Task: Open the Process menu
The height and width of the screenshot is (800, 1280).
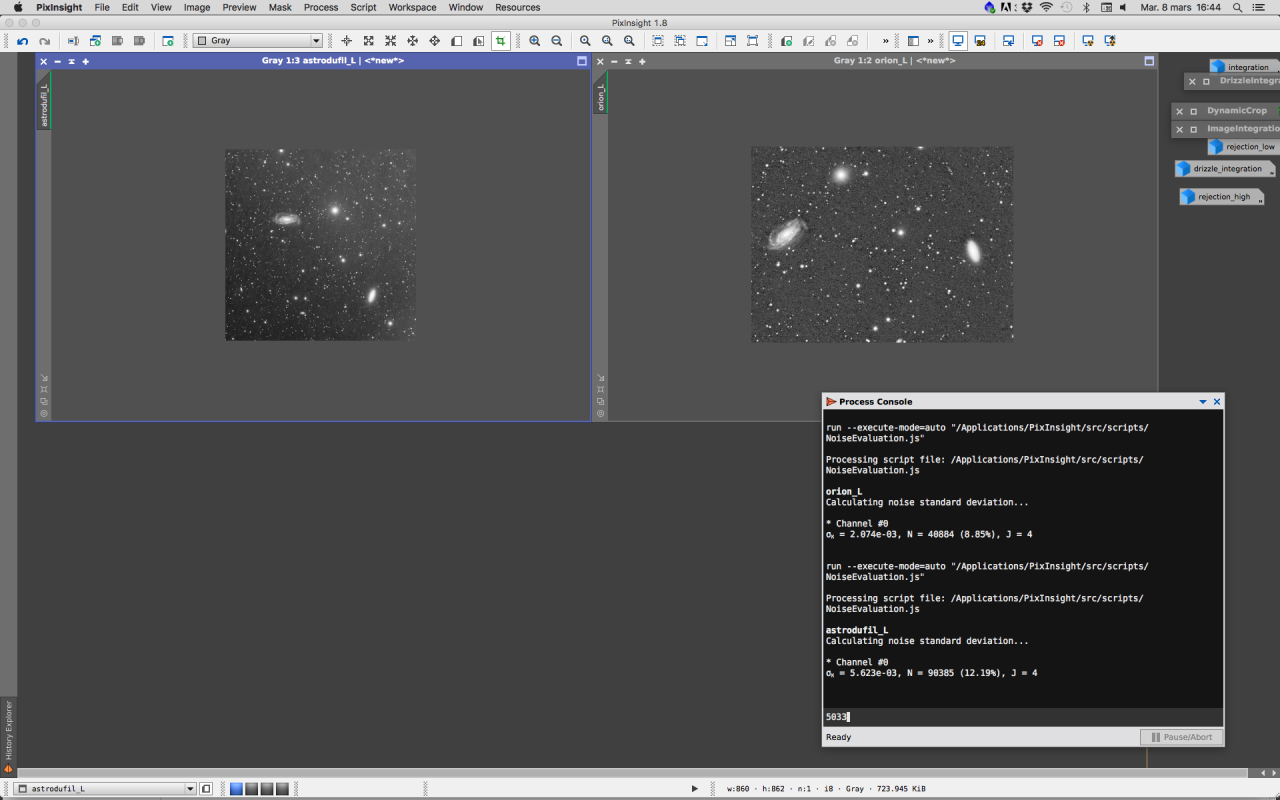Action: (320, 7)
